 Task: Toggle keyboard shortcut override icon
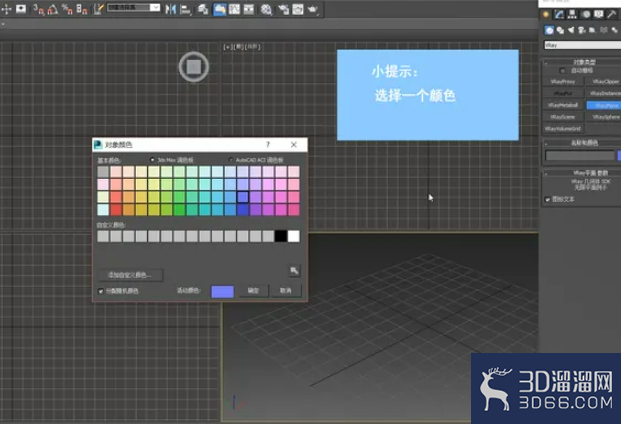(21, 9)
